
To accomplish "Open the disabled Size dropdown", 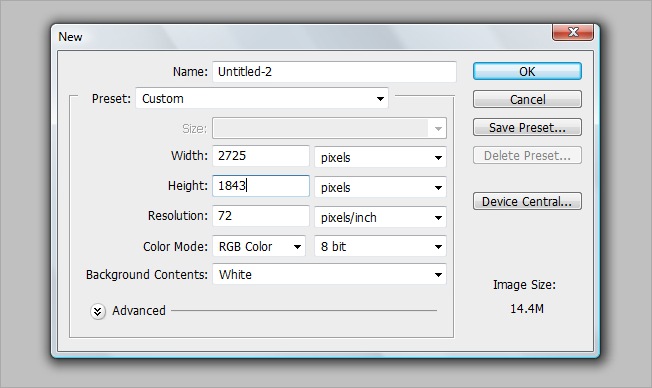I will (x=329, y=129).
